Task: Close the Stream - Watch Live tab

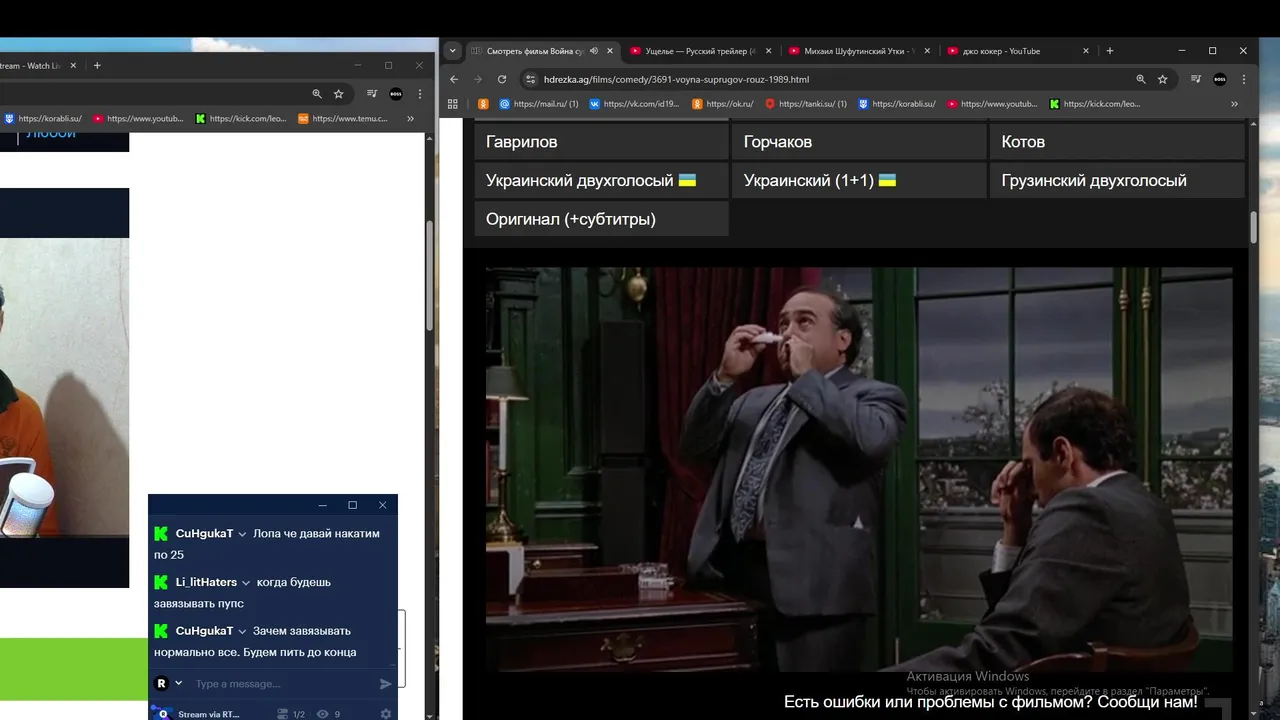Action: [71, 65]
